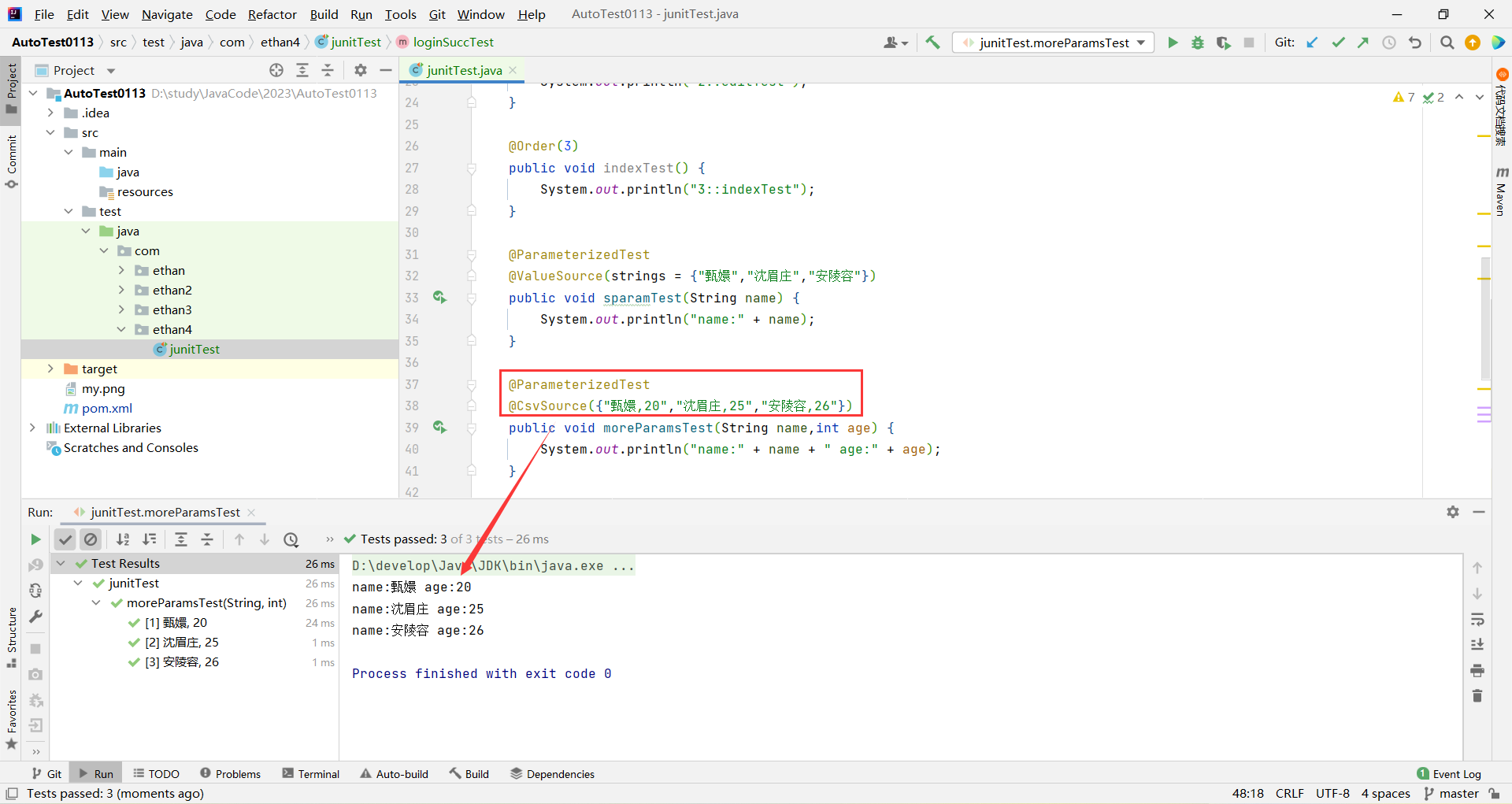
Task: Print console output with the printer icon
Action: [x=1477, y=670]
